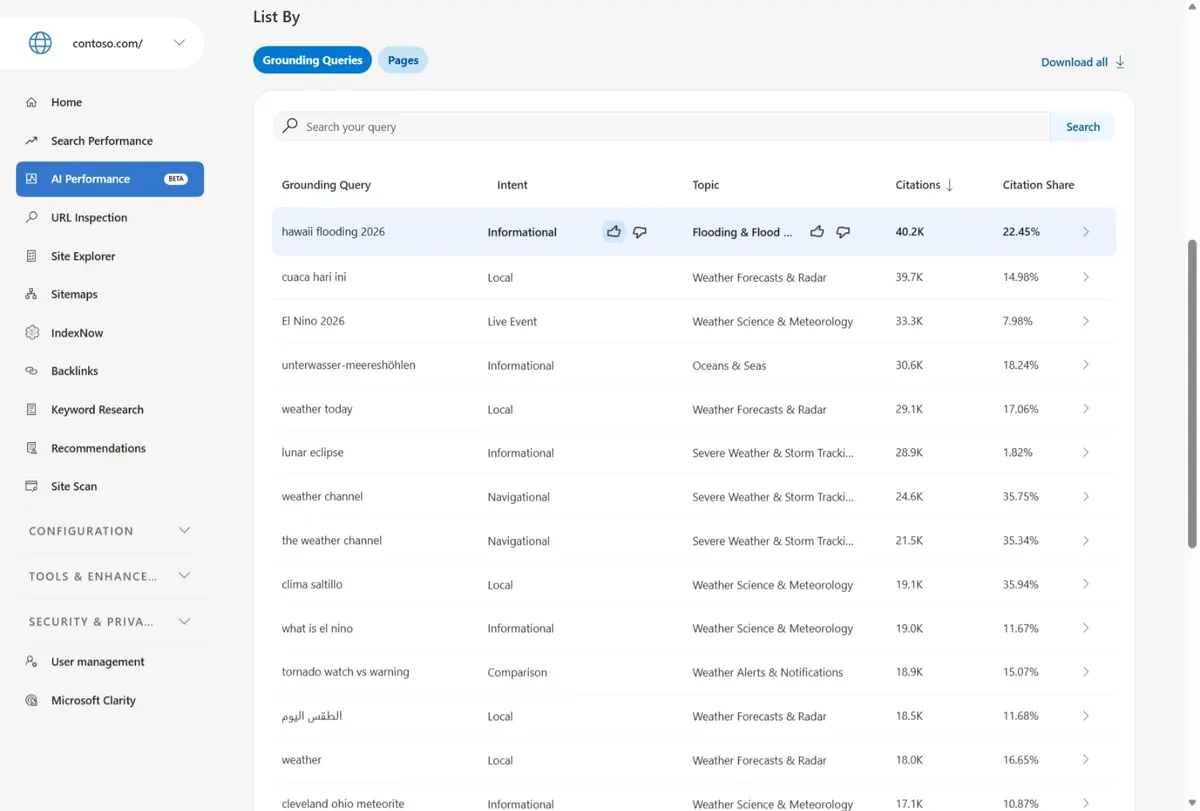The width and height of the screenshot is (1200, 811).
Task: Click the Home house icon
Action: (x=31, y=102)
